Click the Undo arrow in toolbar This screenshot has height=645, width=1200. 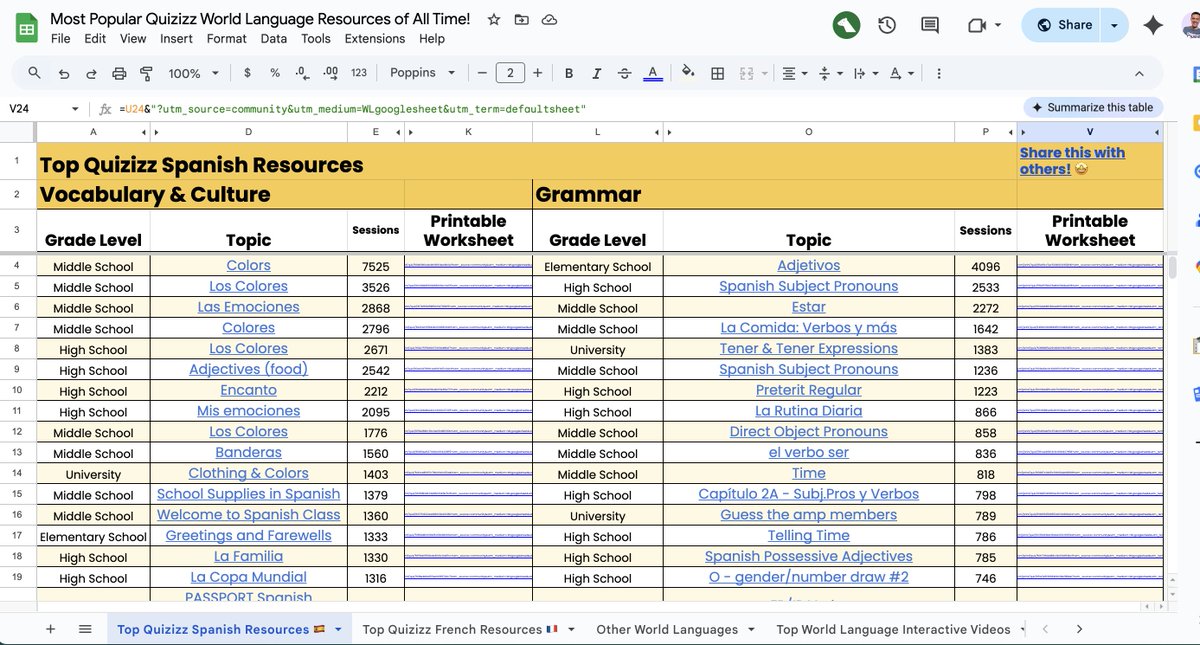click(64, 73)
